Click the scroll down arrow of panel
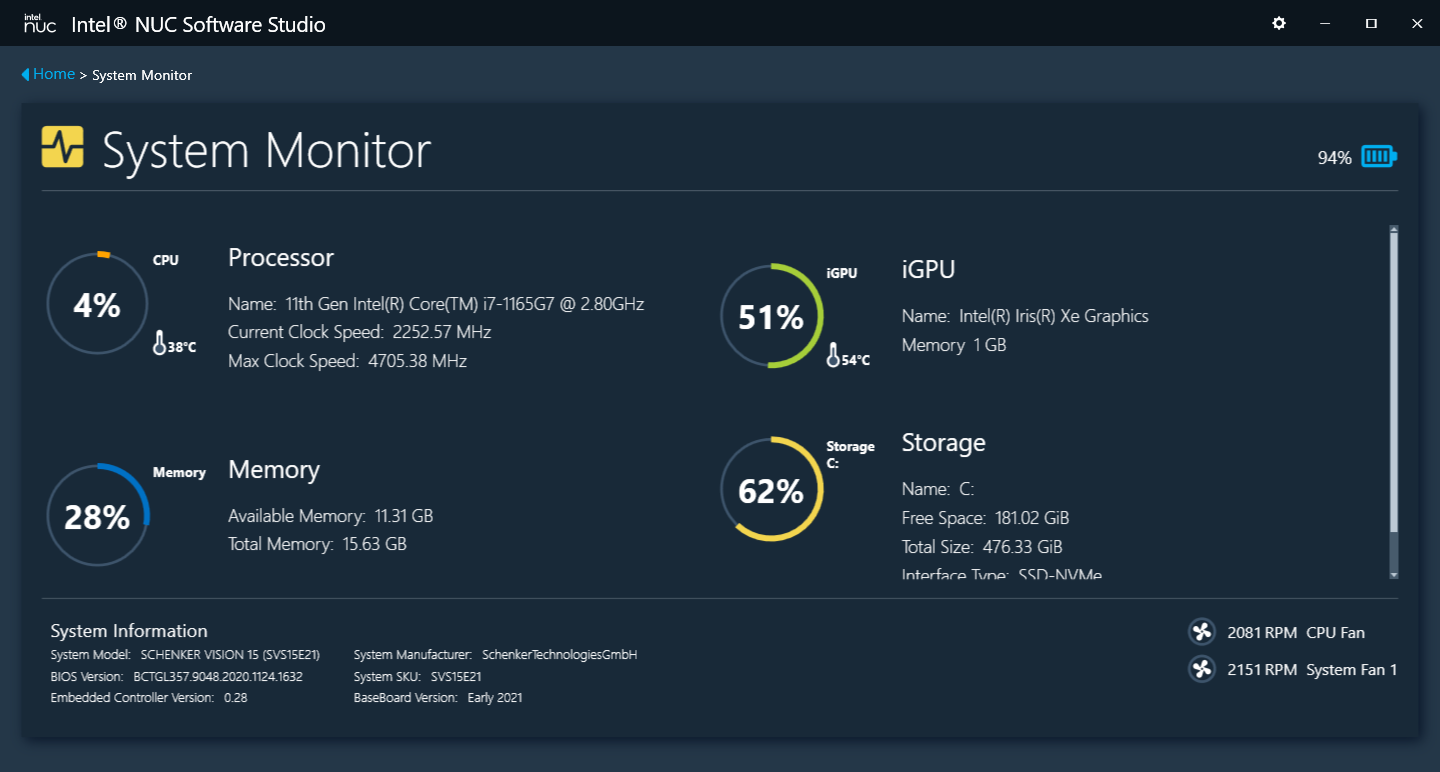The width and height of the screenshot is (1440, 772). point(1394,574)
